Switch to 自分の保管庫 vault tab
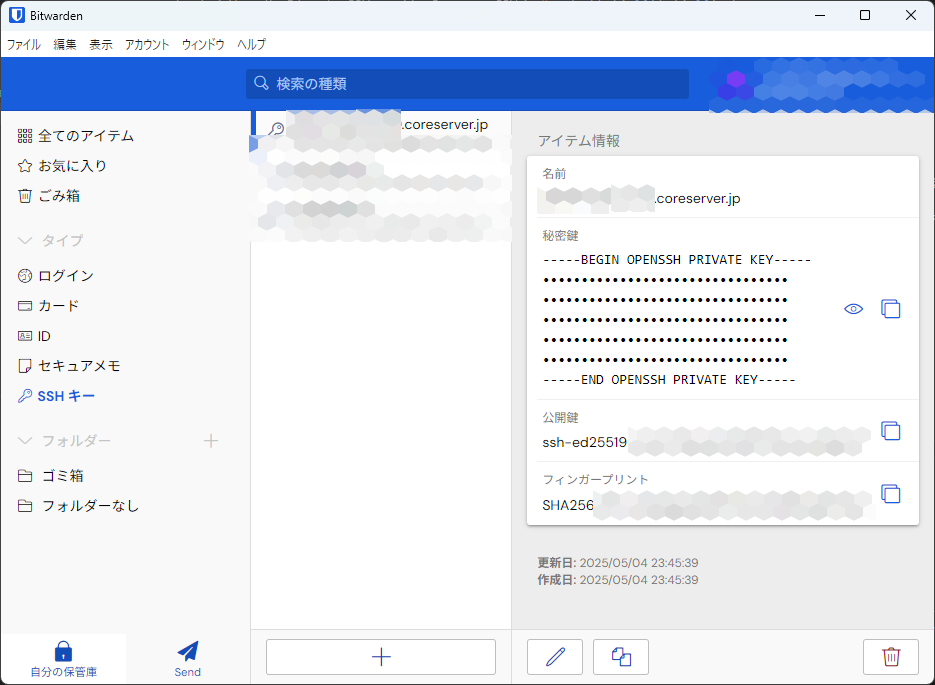This screenshot has height=685, width=935. 63,658
